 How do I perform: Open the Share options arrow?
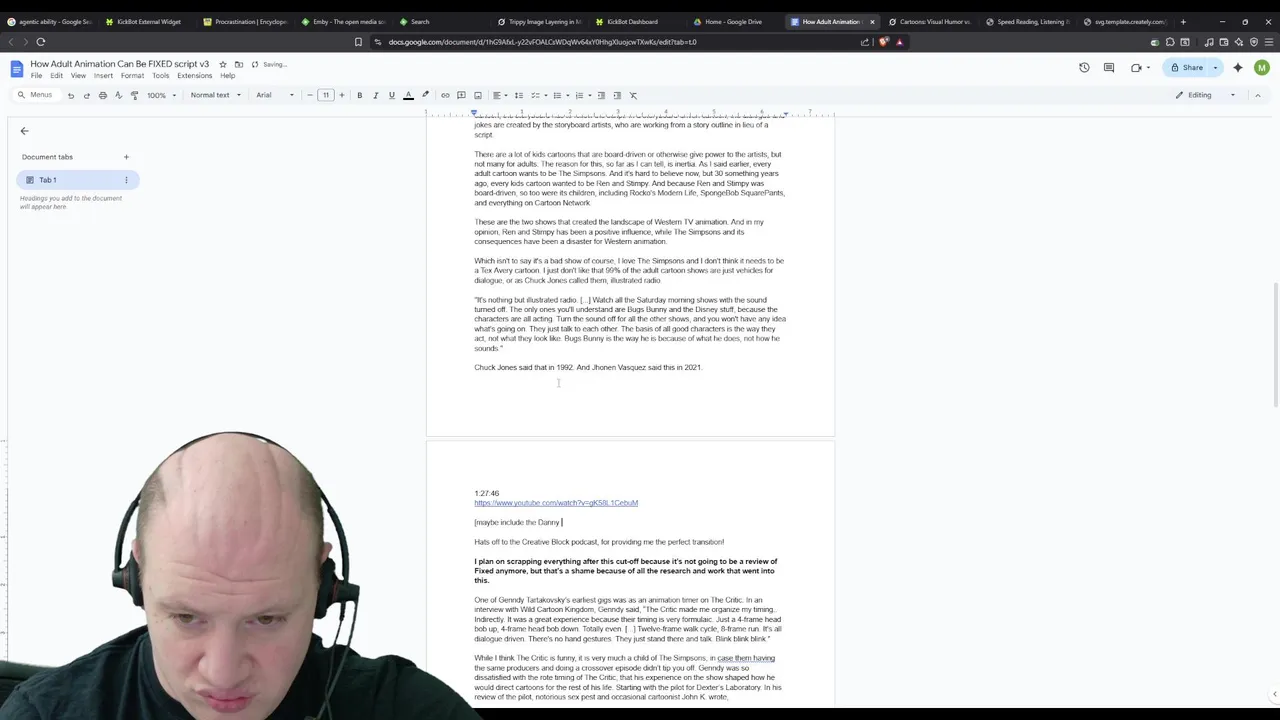coord(1215,68)
